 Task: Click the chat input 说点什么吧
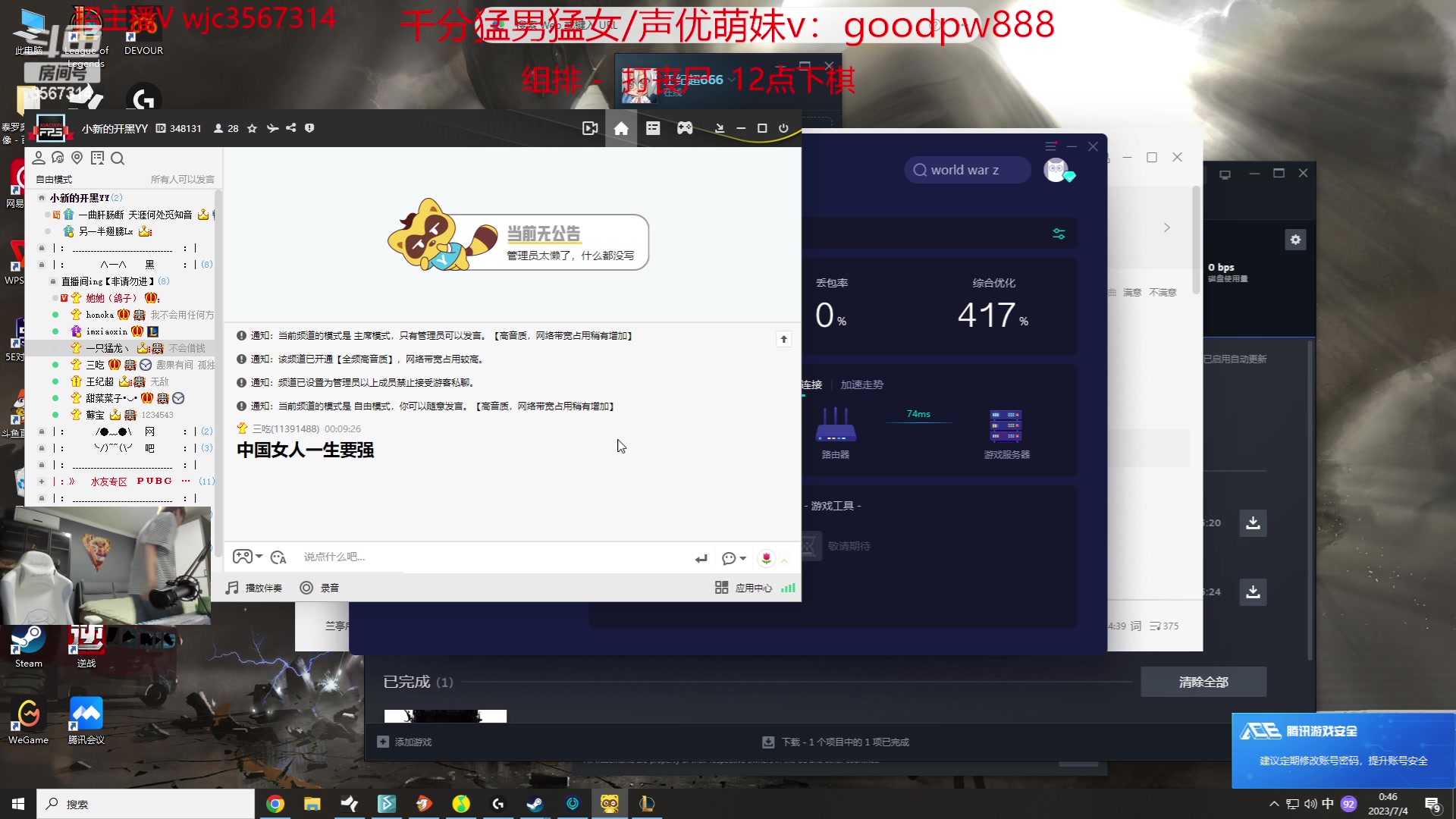coord(493,557)
